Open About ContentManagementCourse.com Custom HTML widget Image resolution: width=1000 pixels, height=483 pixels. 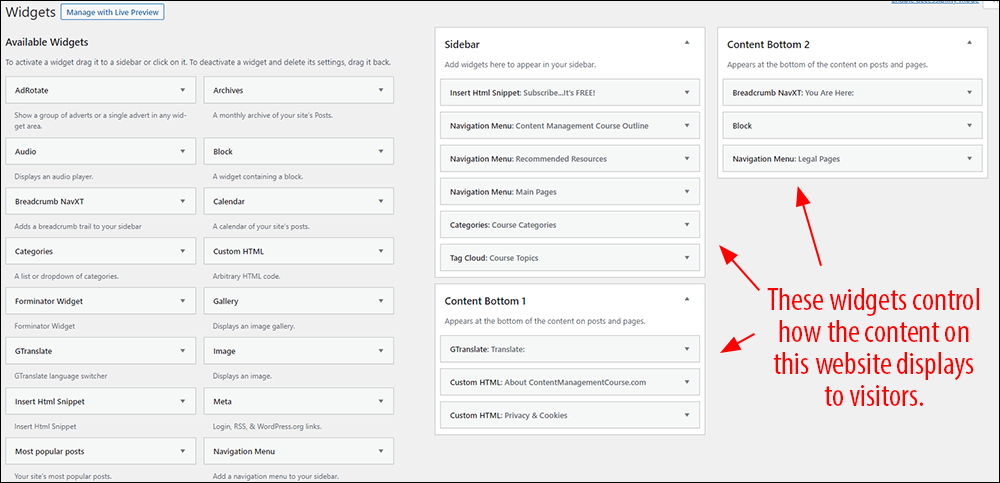pos(570,382)
